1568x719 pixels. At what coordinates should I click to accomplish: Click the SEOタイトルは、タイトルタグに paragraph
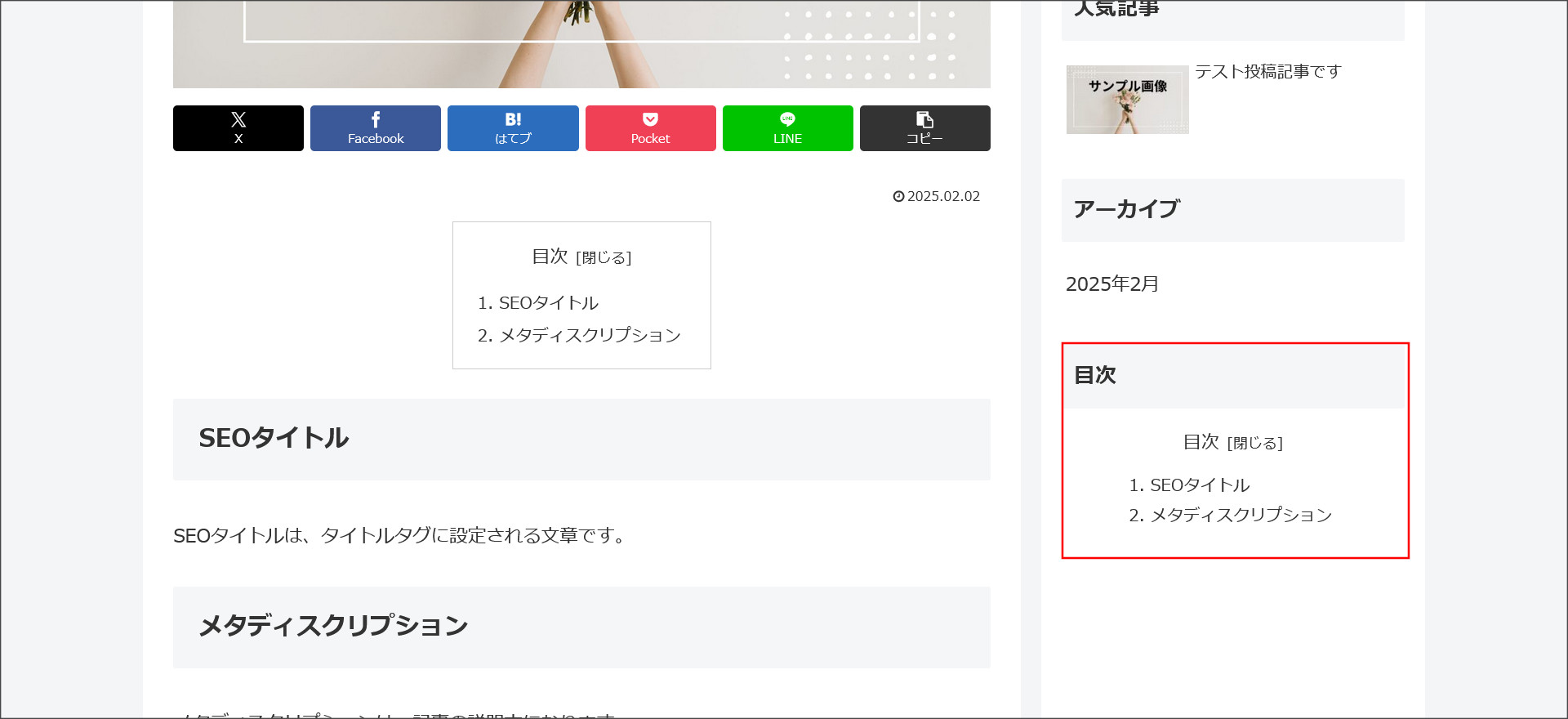[x=402, y=536]
